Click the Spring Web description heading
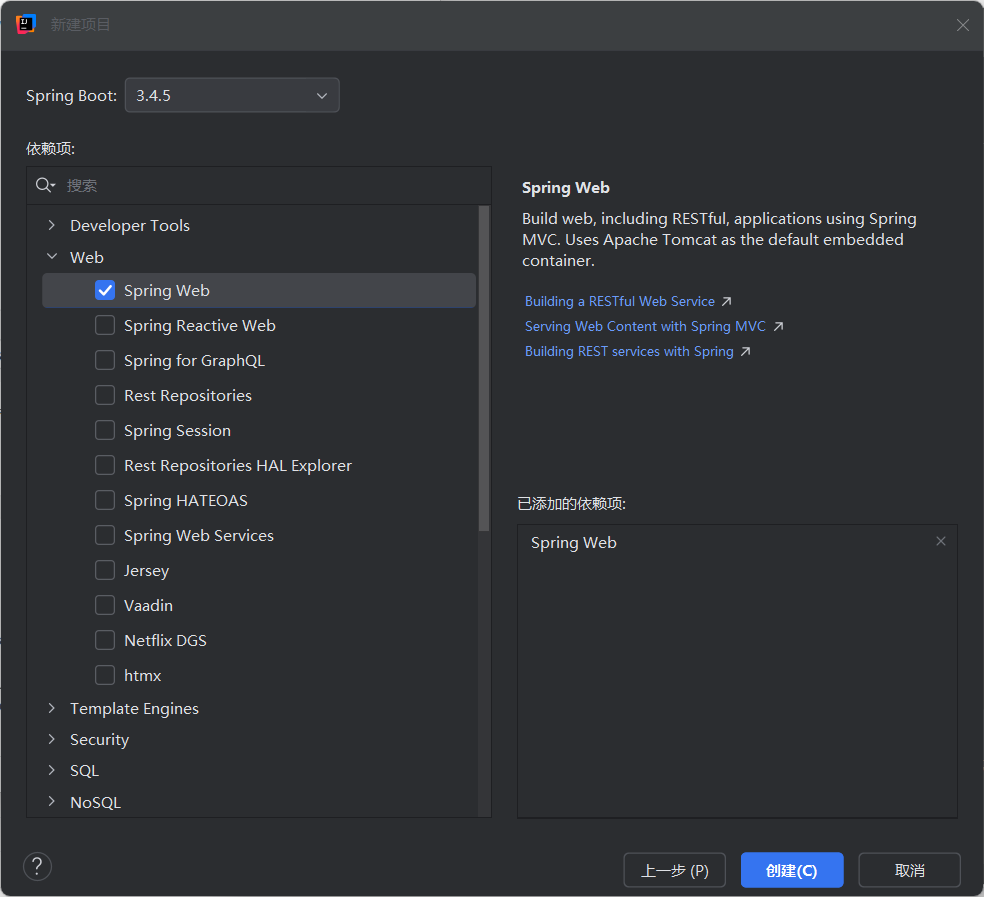This screenshot has width=984, height=897. [565, 188]
